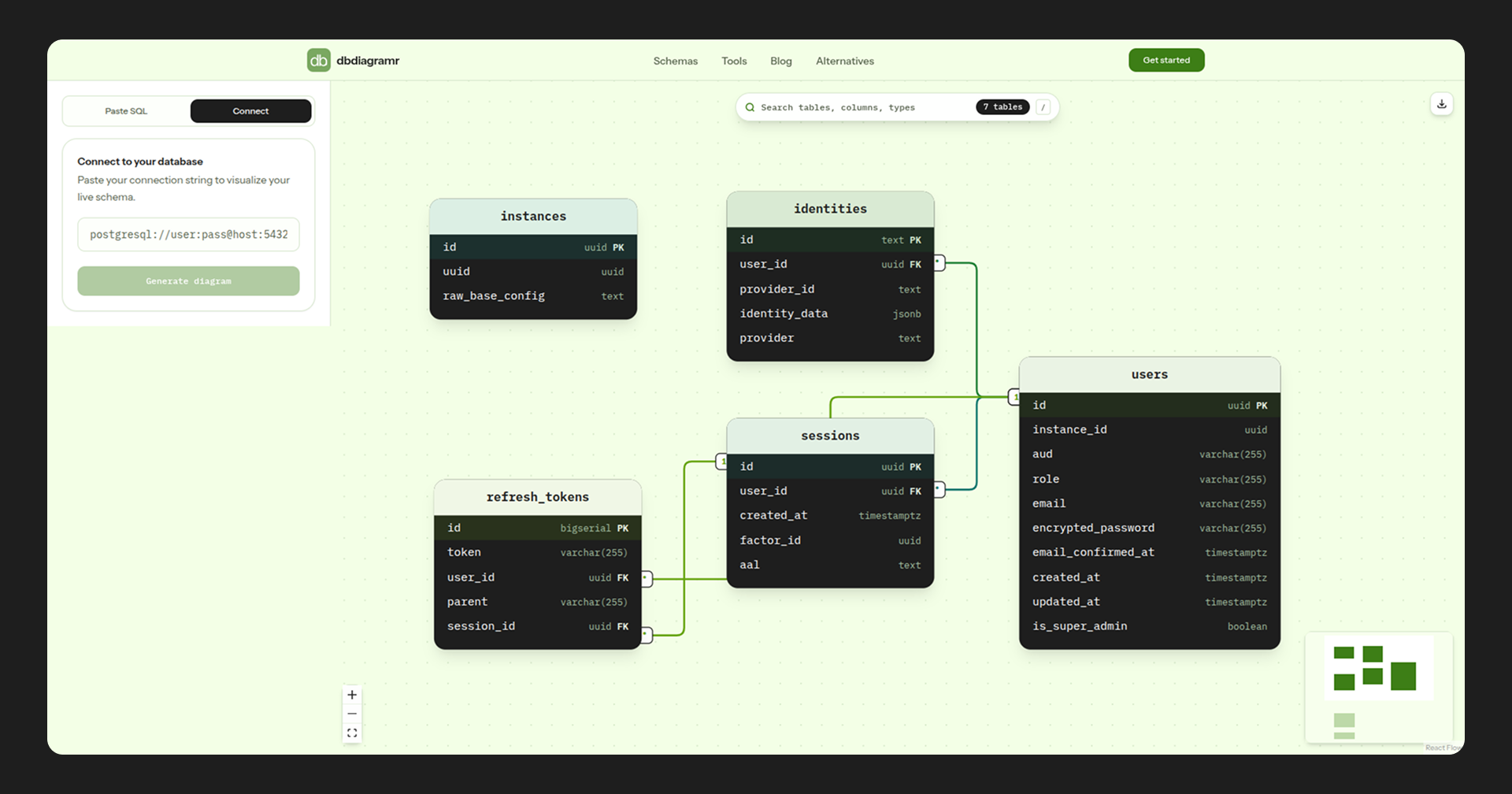Image resolution: width=1512 pixels, height=794 pixels.
Task: Select the instances table header
Action: pyautogui.click(x=533, y=217)
